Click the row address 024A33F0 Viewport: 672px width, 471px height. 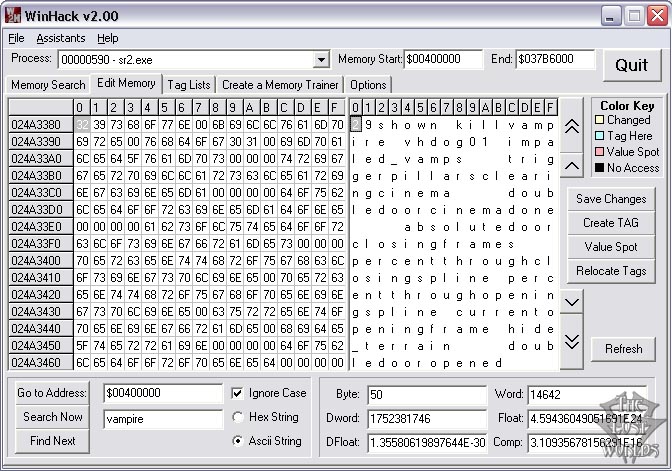(41, 244)
